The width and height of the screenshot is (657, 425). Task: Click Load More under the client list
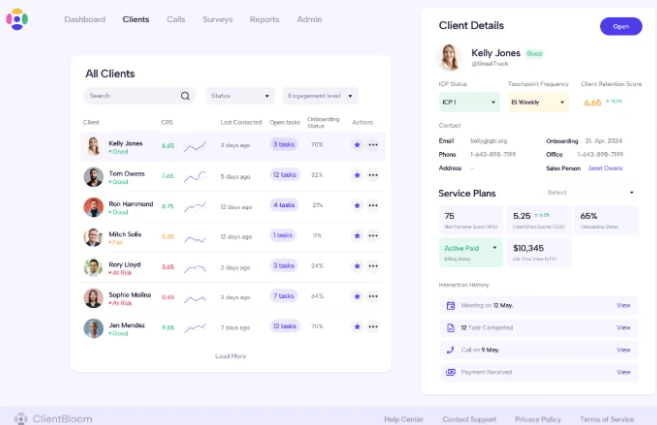point(230,356)
